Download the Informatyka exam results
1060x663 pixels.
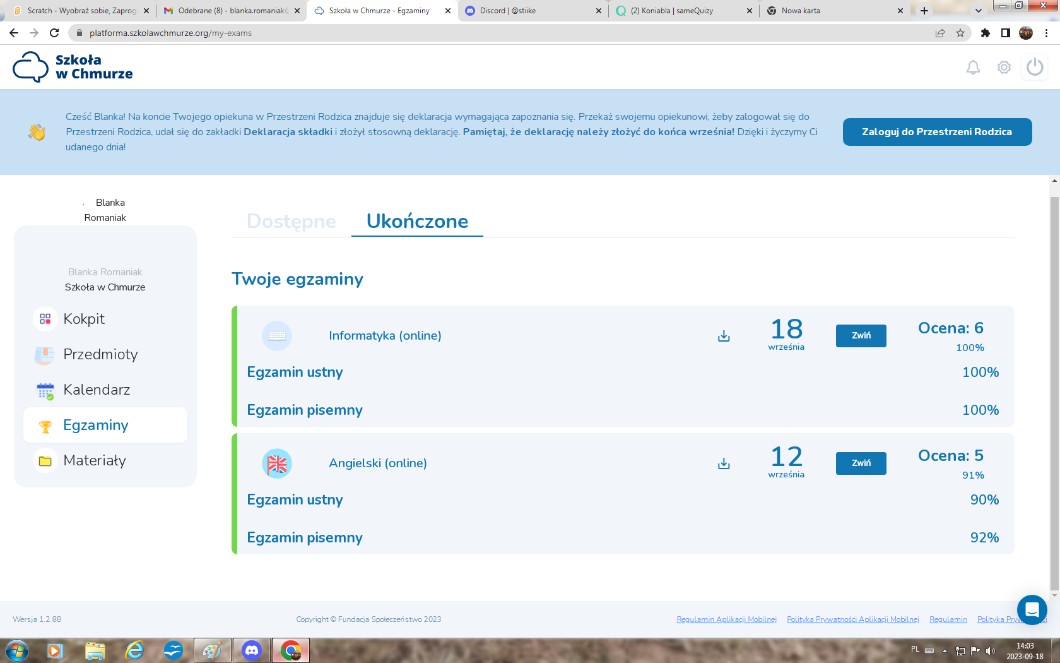pyautogui.click(x=724, y=336)
